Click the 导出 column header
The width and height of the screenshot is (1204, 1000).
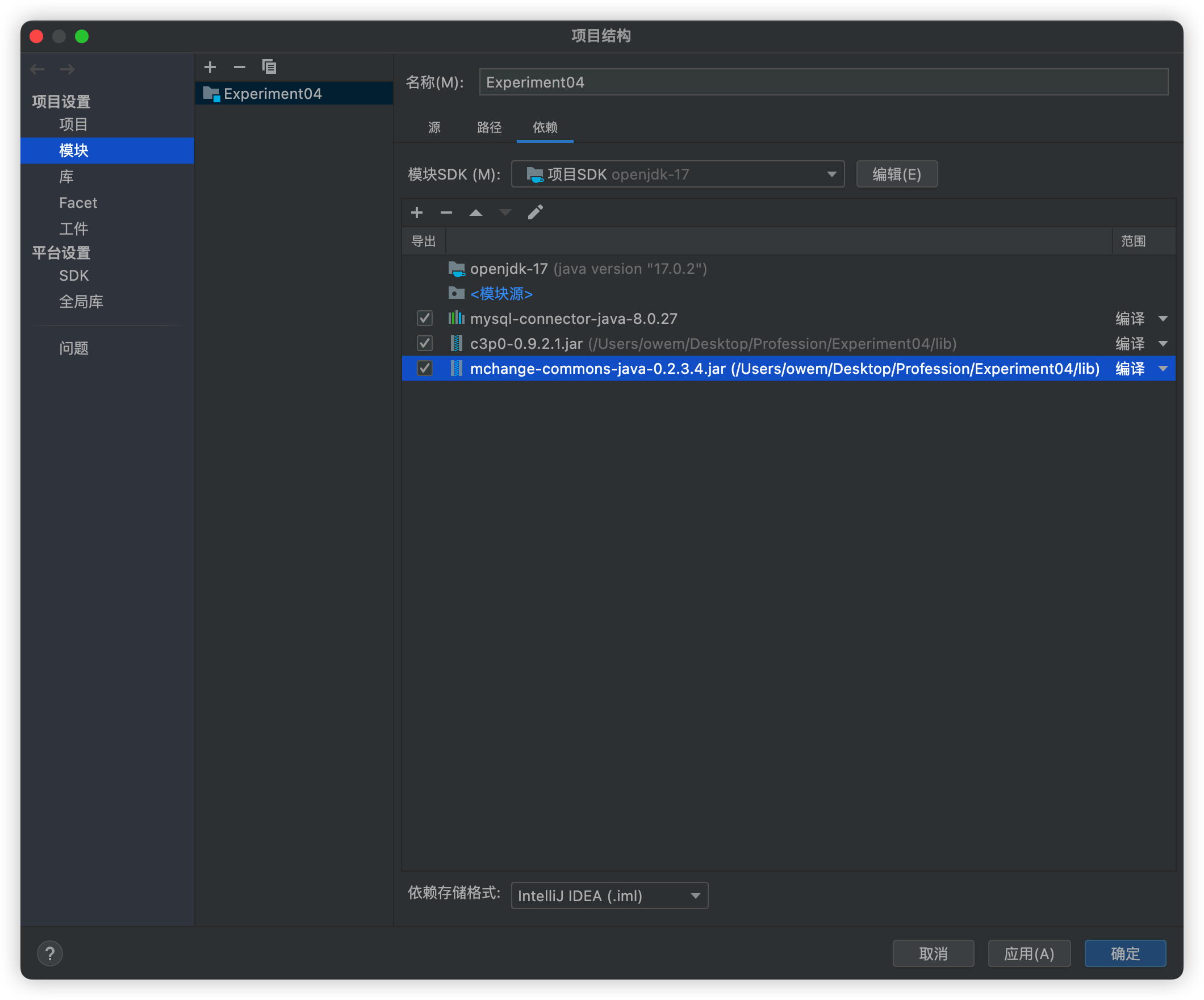(424, 241)
